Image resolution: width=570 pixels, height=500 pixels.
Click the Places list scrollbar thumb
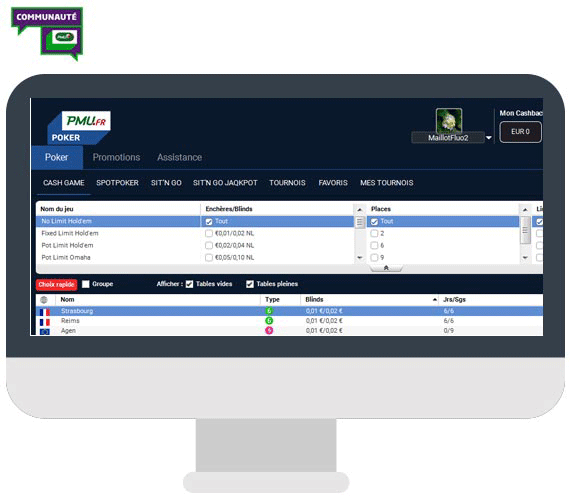525,230
